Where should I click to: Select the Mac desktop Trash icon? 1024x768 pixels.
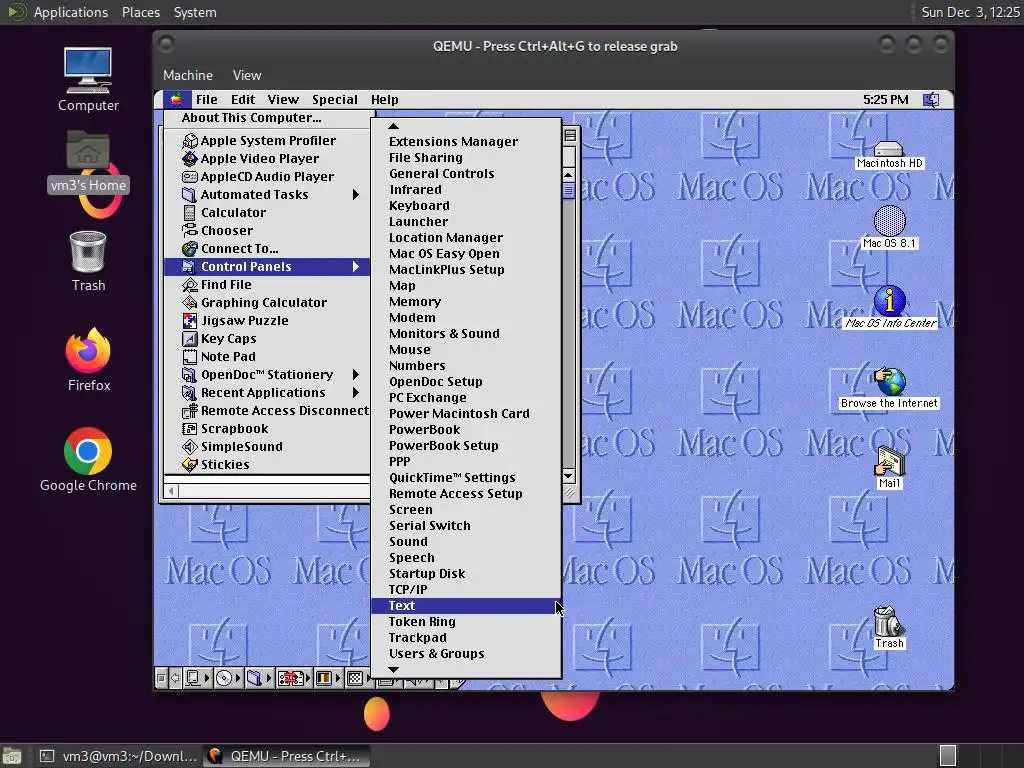[x=889, y=620]
